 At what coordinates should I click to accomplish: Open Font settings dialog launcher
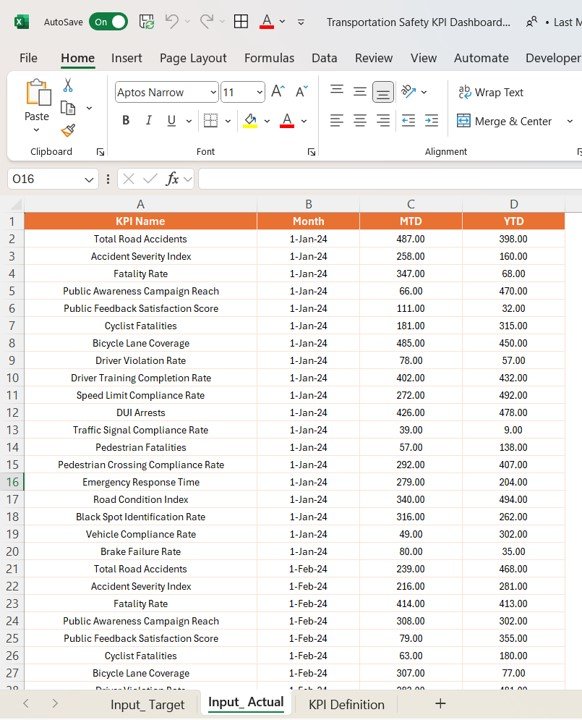click(311, 152)
